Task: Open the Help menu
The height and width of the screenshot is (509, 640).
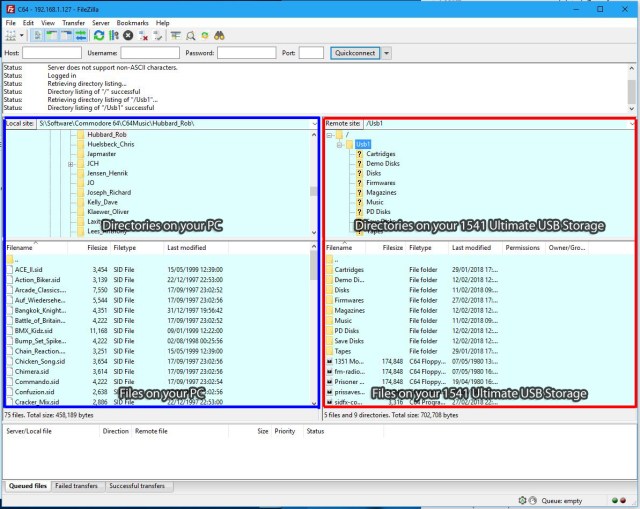Action: [x=162, y=23]
